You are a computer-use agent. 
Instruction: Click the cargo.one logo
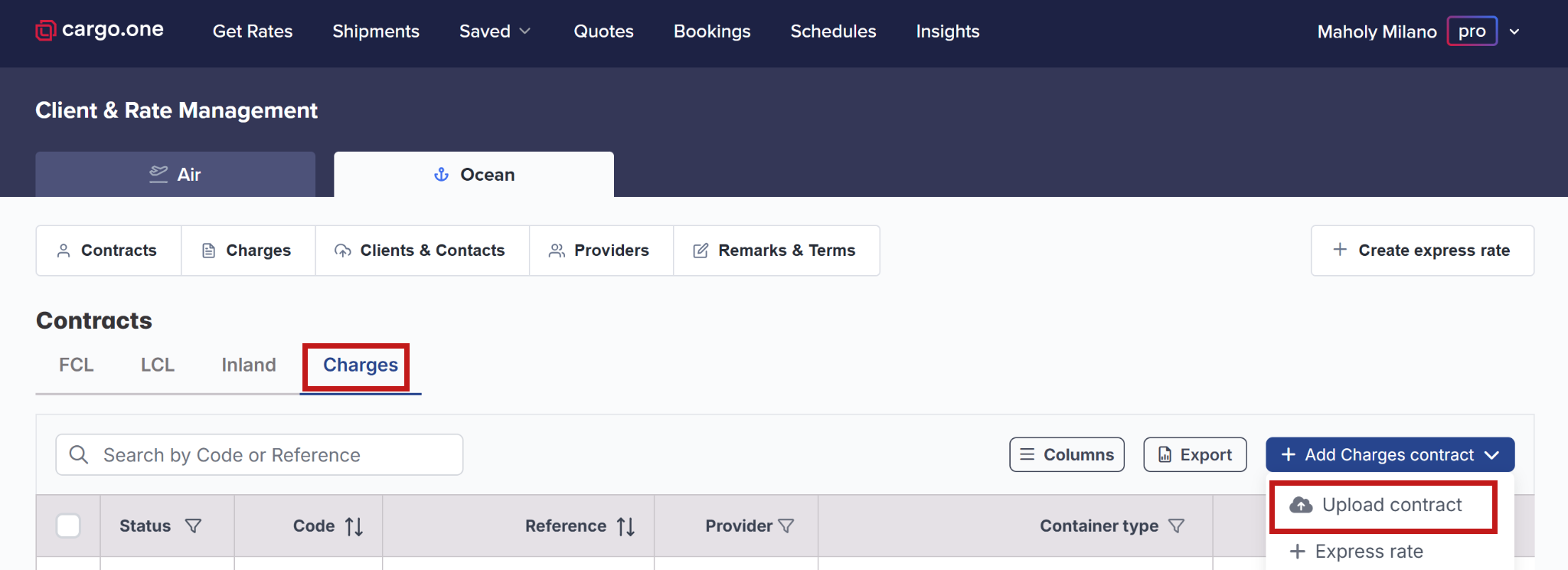coord(100,31)
